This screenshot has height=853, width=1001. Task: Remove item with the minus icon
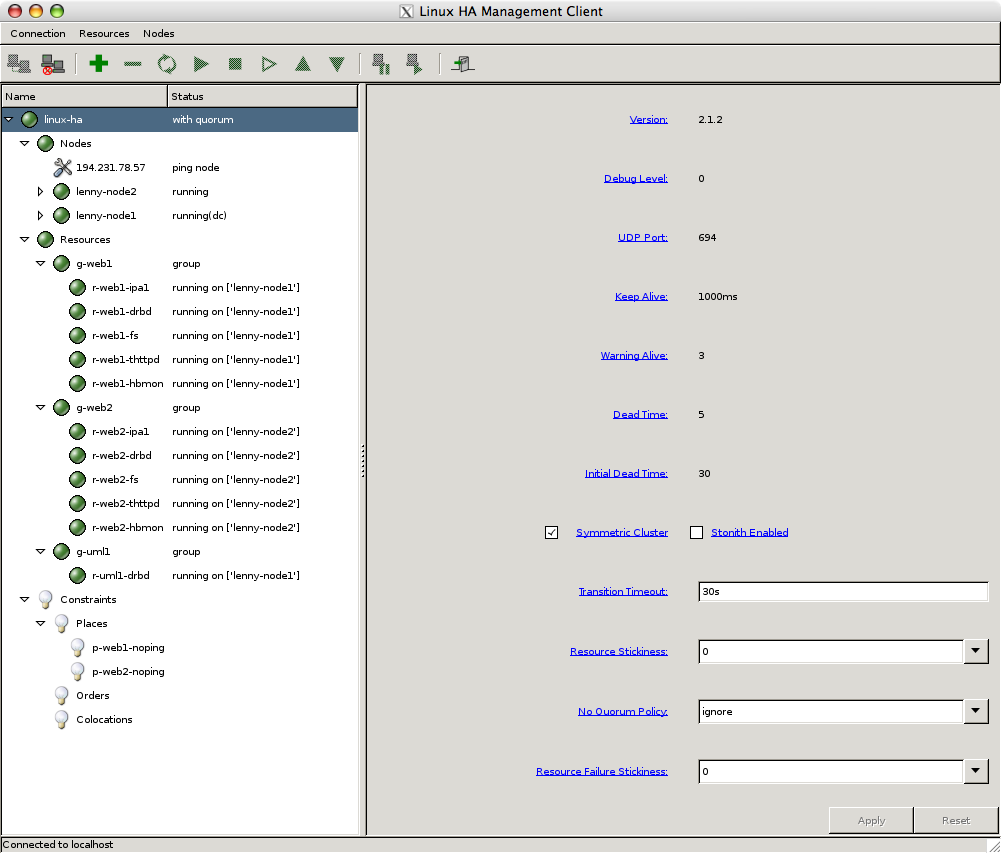coord(132,64)
